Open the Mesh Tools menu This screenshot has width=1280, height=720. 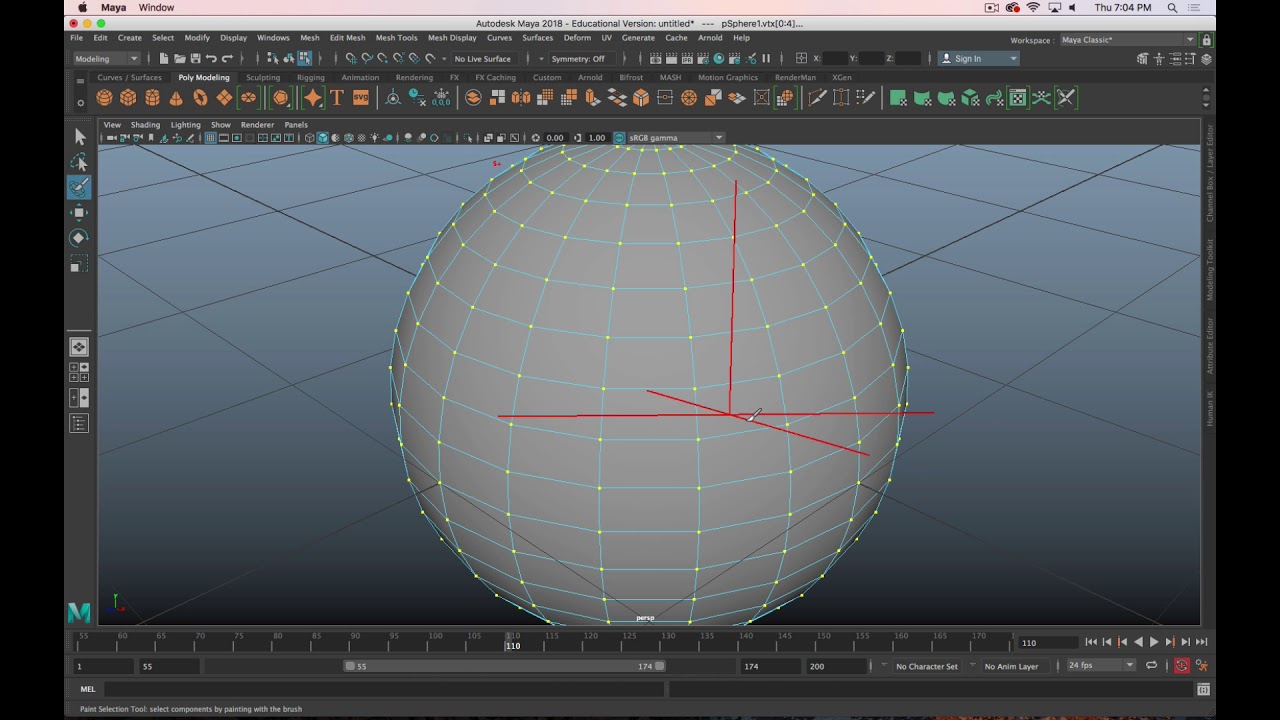tap(396, 38)
